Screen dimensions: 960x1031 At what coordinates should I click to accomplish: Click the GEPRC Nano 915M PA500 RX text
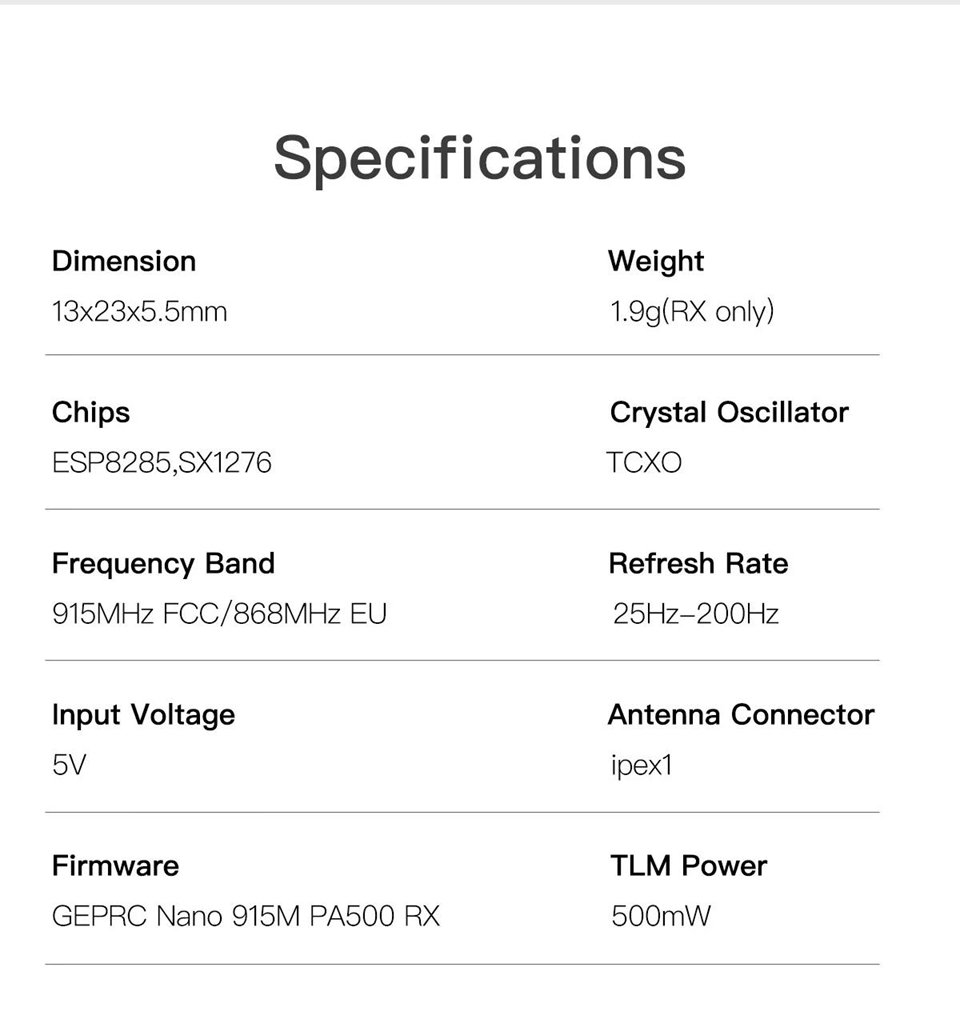point(245,916)
